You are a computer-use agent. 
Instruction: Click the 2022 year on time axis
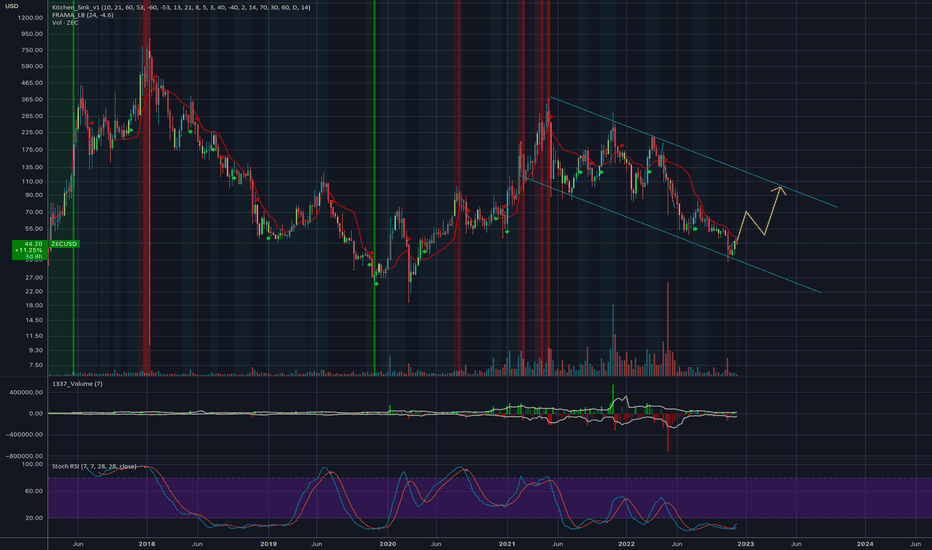[626, 543]
